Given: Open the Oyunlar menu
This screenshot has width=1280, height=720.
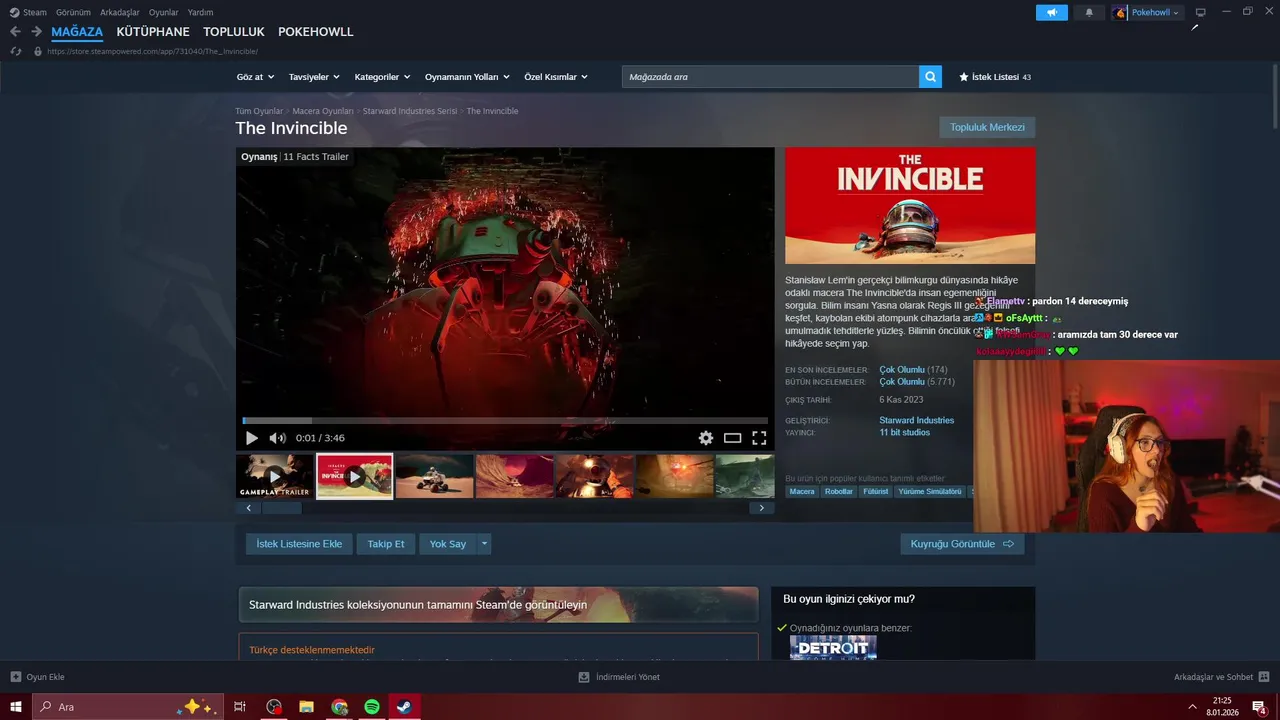Looking at the screenshot, I should (x=163, y=12).
